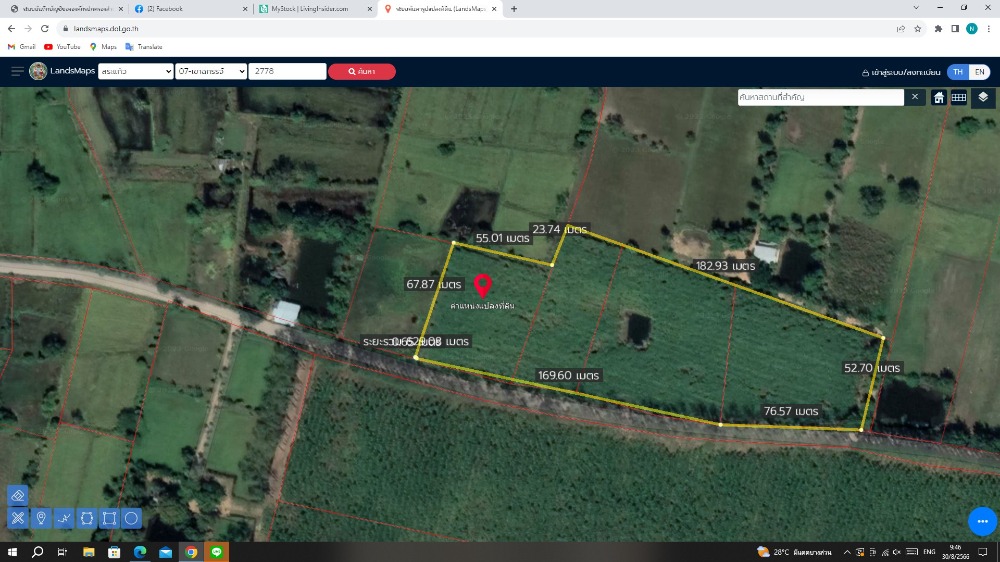Select the location pin marker tool
The height and width of the screenshot is (562, 1000).
pos(41,518)
